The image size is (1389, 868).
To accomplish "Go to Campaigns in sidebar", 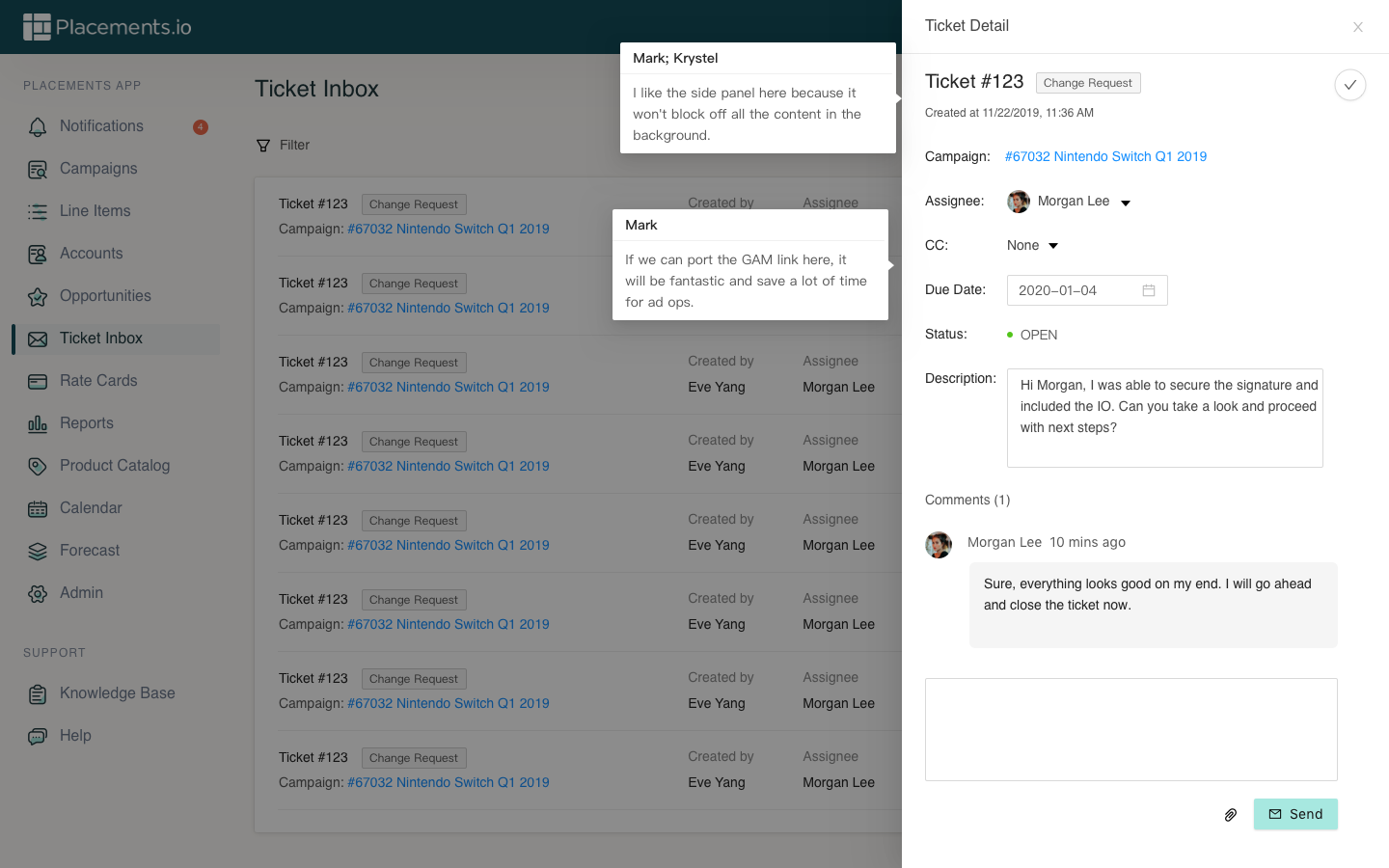I will pos(98,169).
